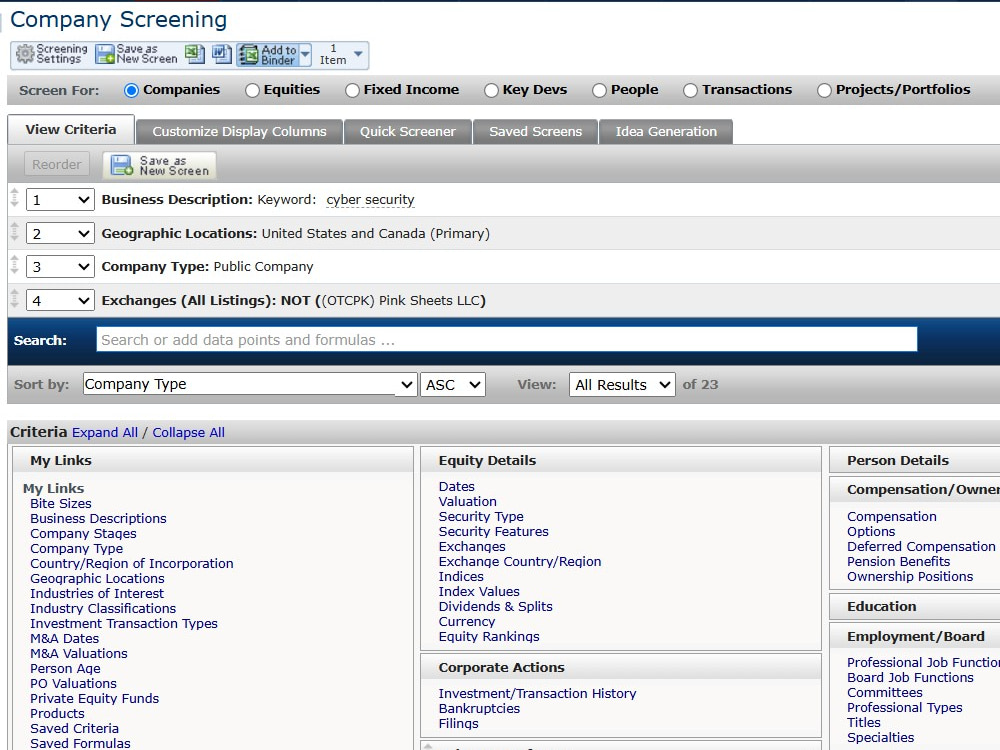
Task: Open Saved Criteria link
Action: 74,728
